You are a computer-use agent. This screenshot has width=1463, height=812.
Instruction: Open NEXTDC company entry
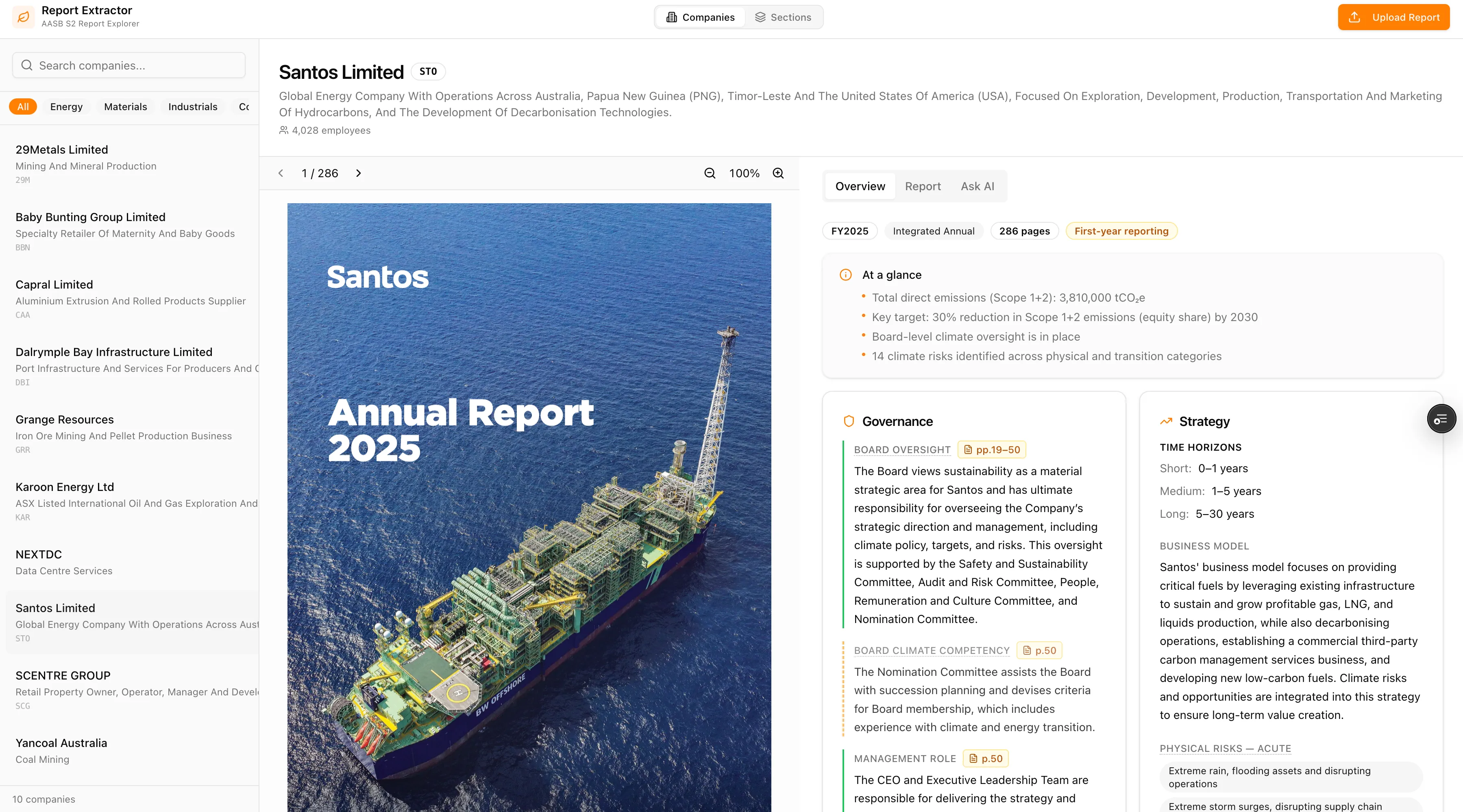point(132,562)
